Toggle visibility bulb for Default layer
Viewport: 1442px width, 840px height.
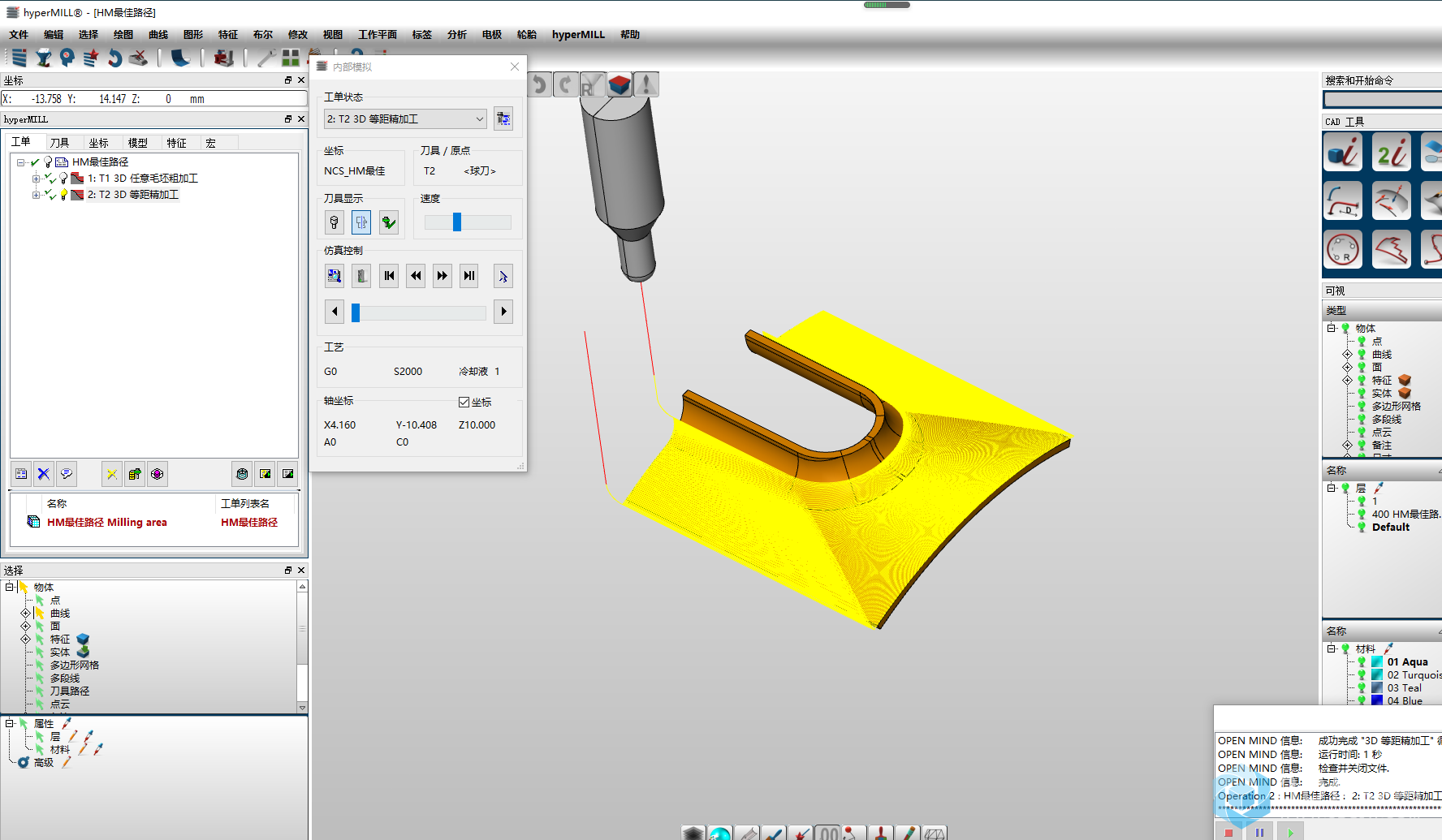[x=1362, y=528]
